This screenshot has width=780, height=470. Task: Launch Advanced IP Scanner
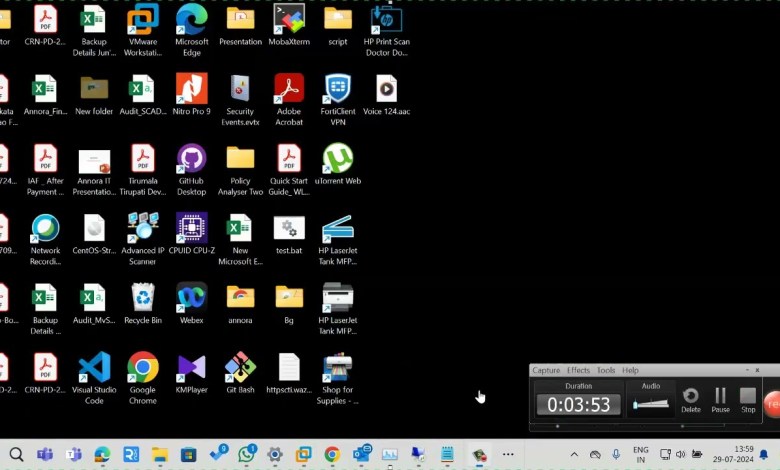click(143, 239)
